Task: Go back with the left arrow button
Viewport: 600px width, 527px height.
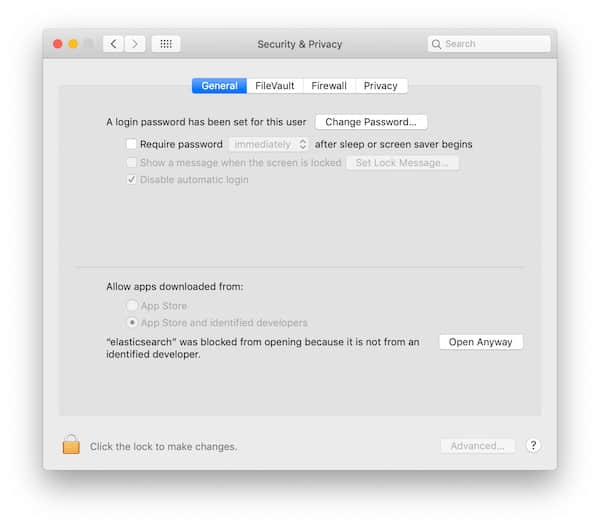Action: (113, 44)
